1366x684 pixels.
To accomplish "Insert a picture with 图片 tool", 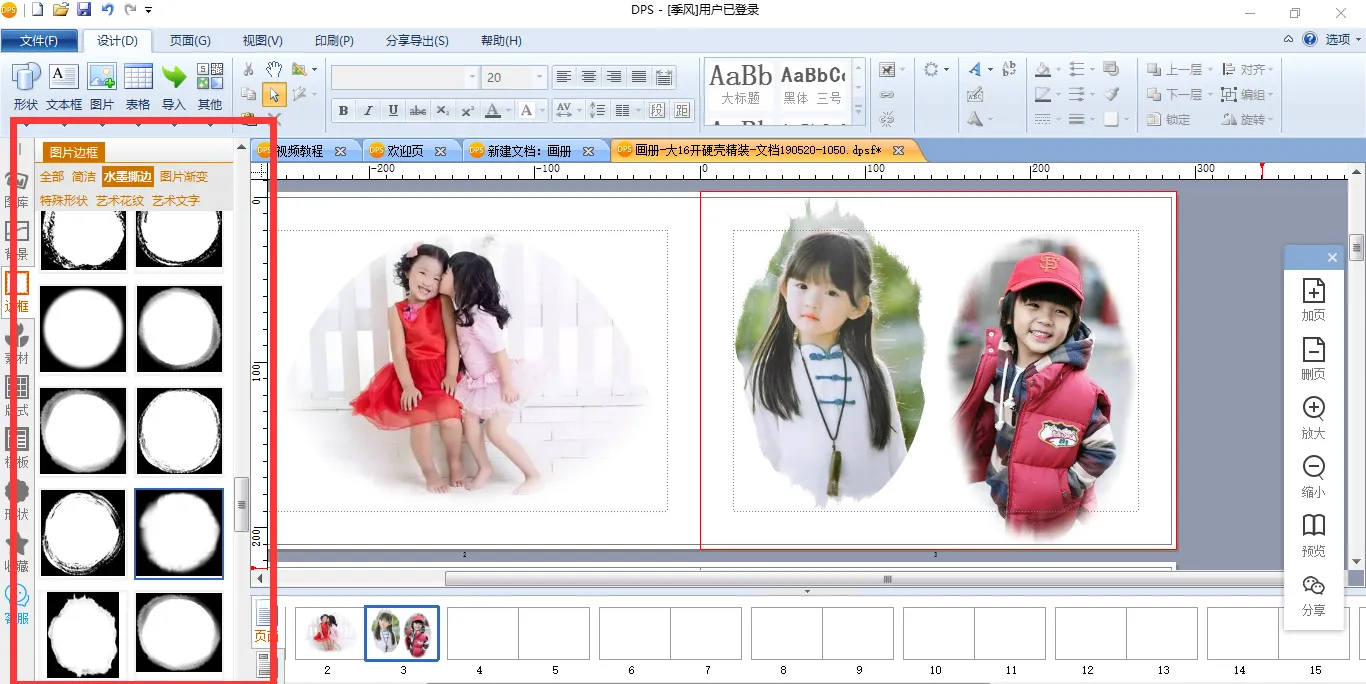I will click(x=102, y=85).
